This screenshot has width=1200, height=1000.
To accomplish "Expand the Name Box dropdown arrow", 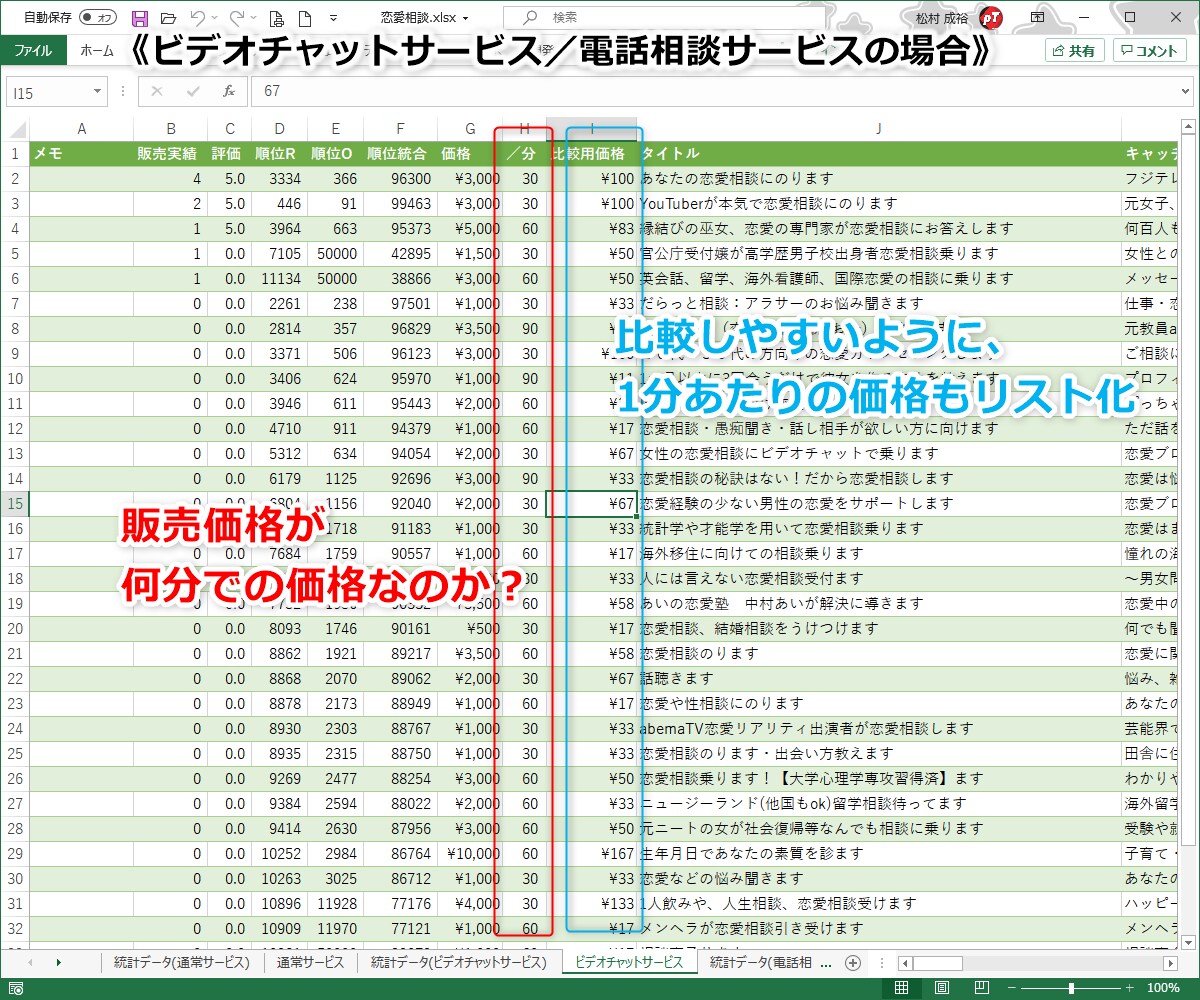I will click(97, 91).
